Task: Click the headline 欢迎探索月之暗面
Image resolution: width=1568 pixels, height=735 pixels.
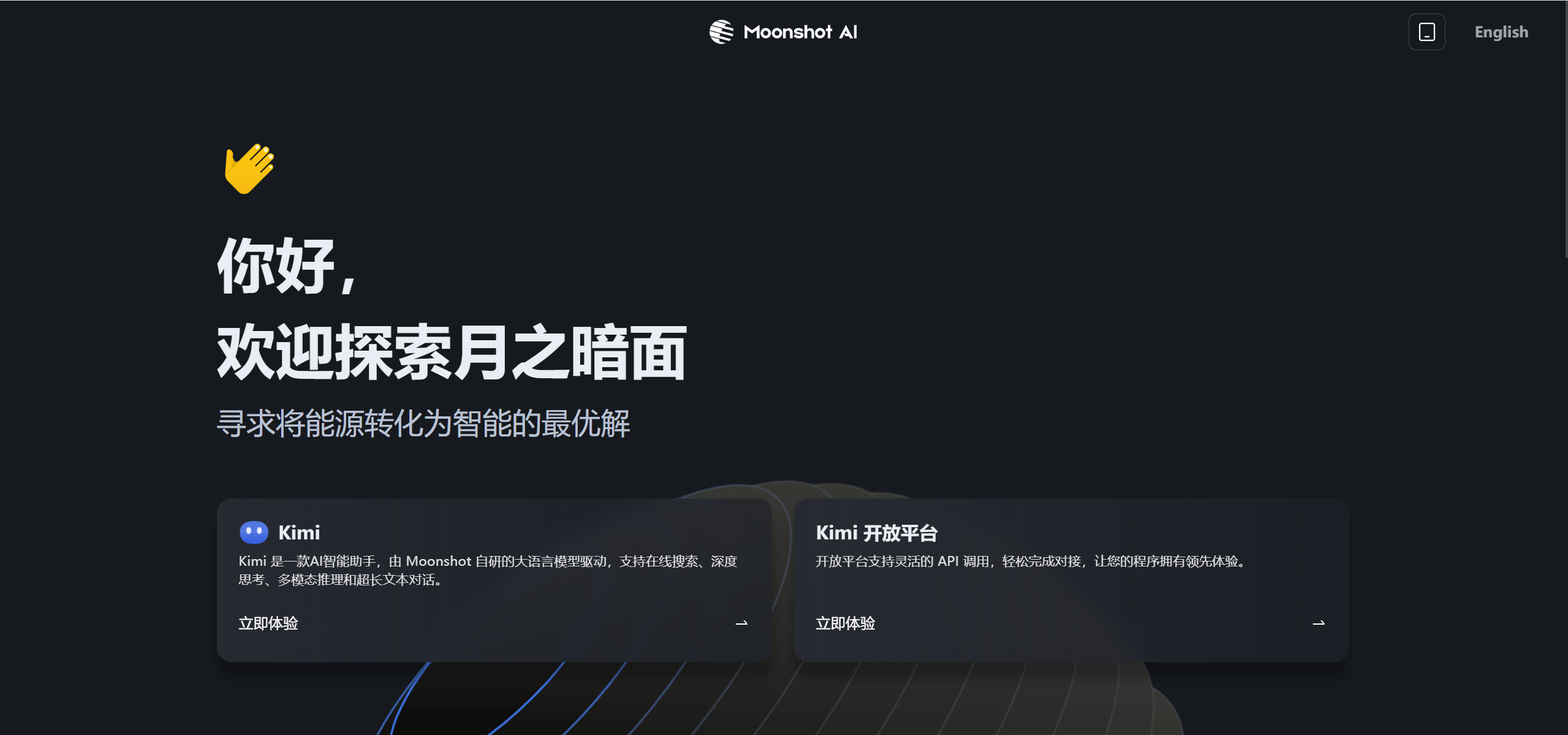Action: [452, 351]
